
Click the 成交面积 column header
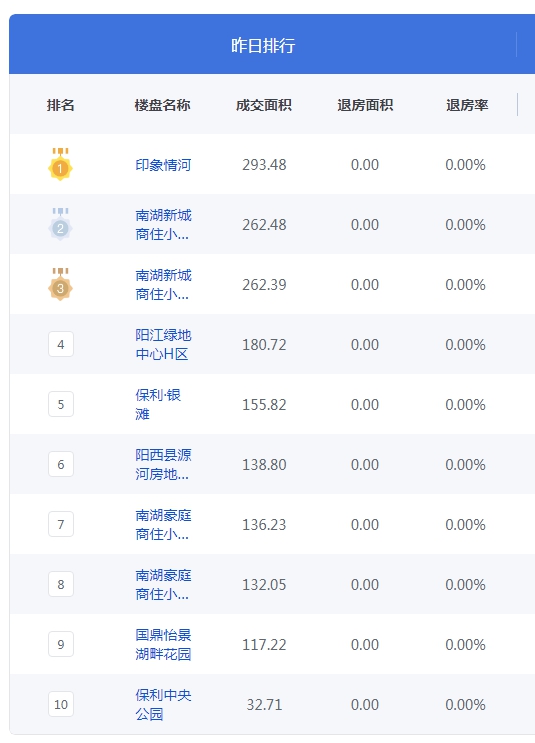(264, 105)
